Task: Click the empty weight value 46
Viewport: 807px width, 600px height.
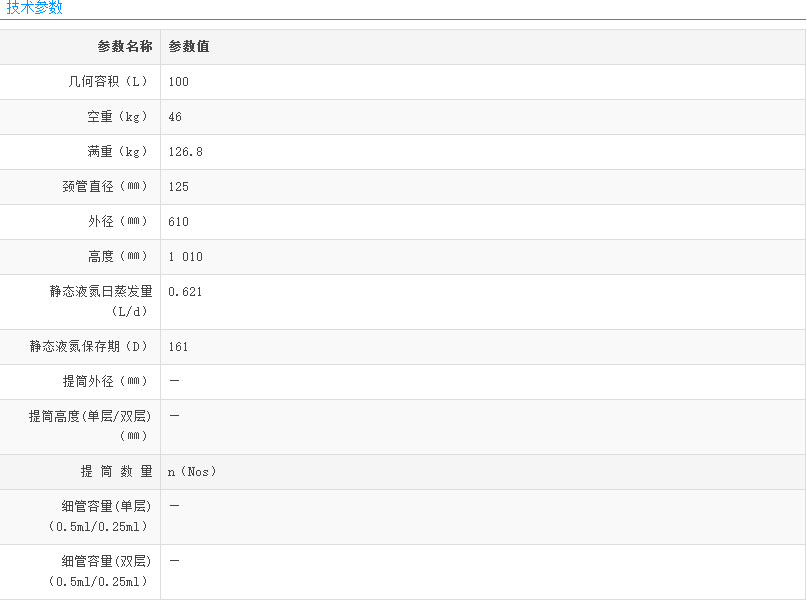Action: [x=176, y=117]
